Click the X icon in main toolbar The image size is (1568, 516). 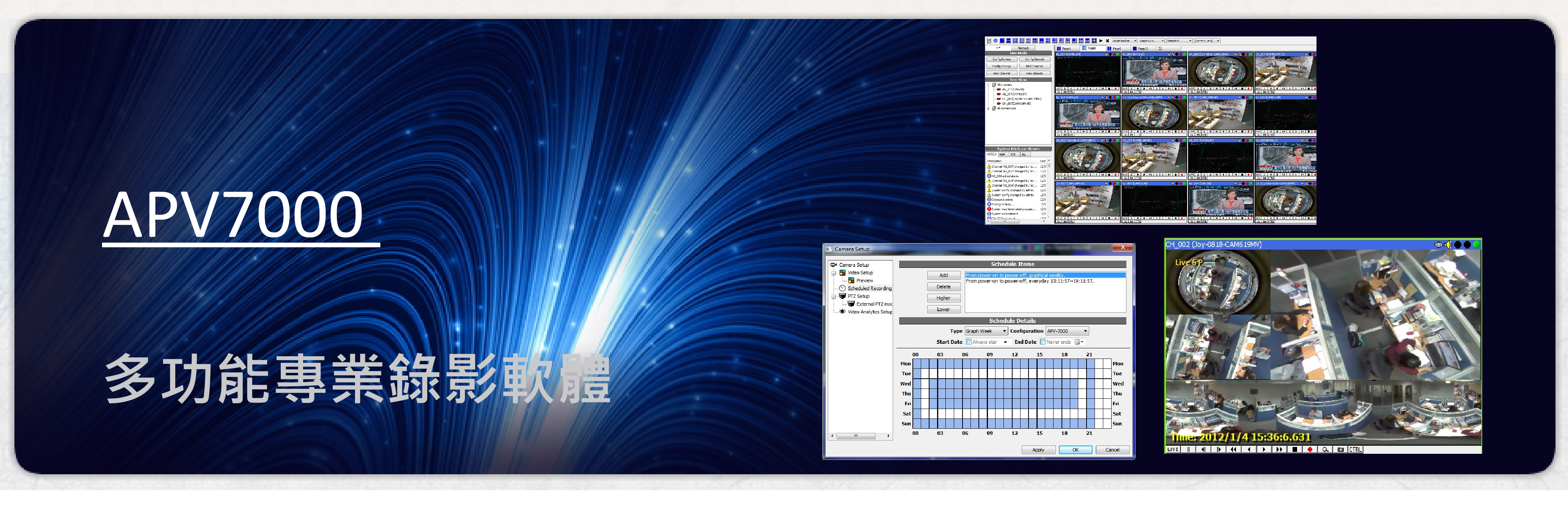tap(1107, 41)
